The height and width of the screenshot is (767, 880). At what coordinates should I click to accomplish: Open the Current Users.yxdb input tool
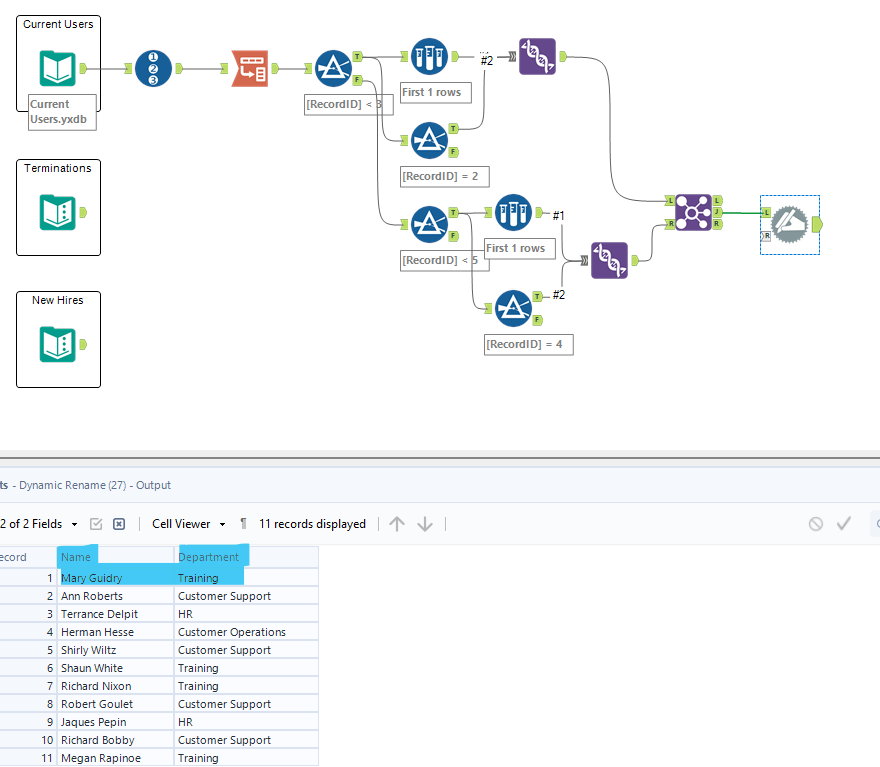pos(57,70)
